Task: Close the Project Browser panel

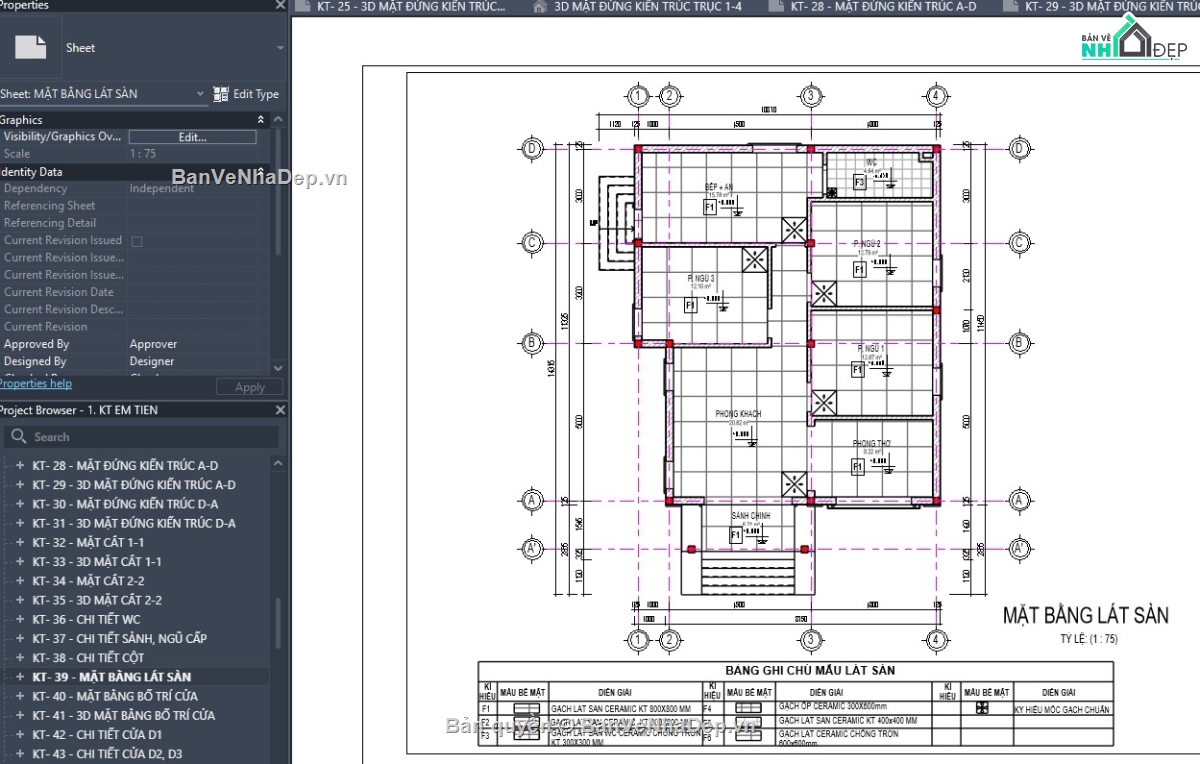Action: pos(280,410)
